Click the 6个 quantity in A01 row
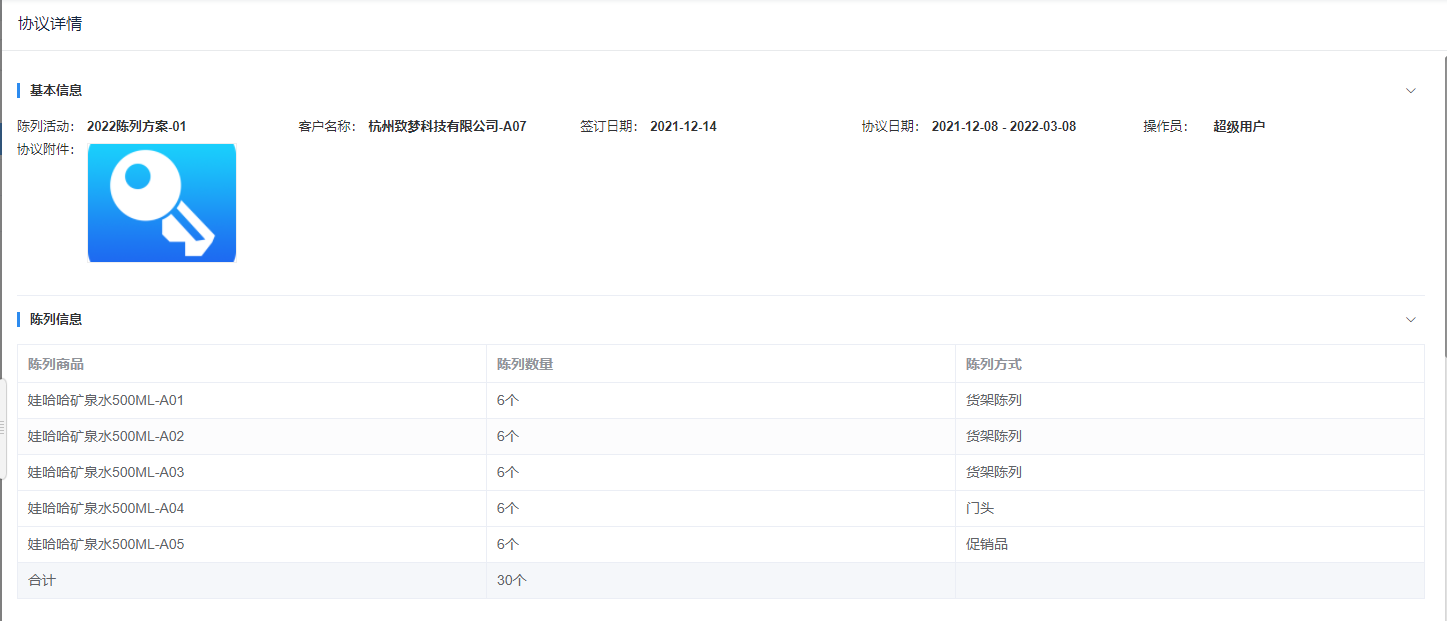This screenshot has height=621, width=1447. point(508,401)
